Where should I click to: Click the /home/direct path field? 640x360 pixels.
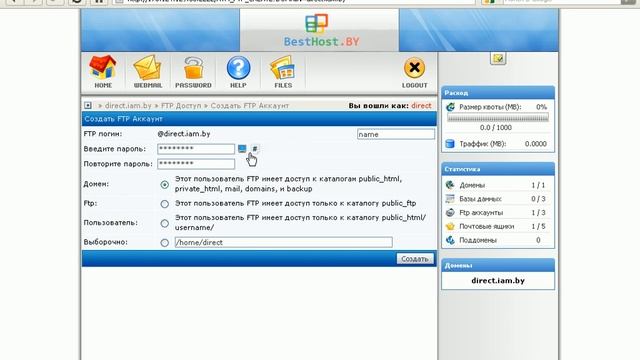(284, 242)
